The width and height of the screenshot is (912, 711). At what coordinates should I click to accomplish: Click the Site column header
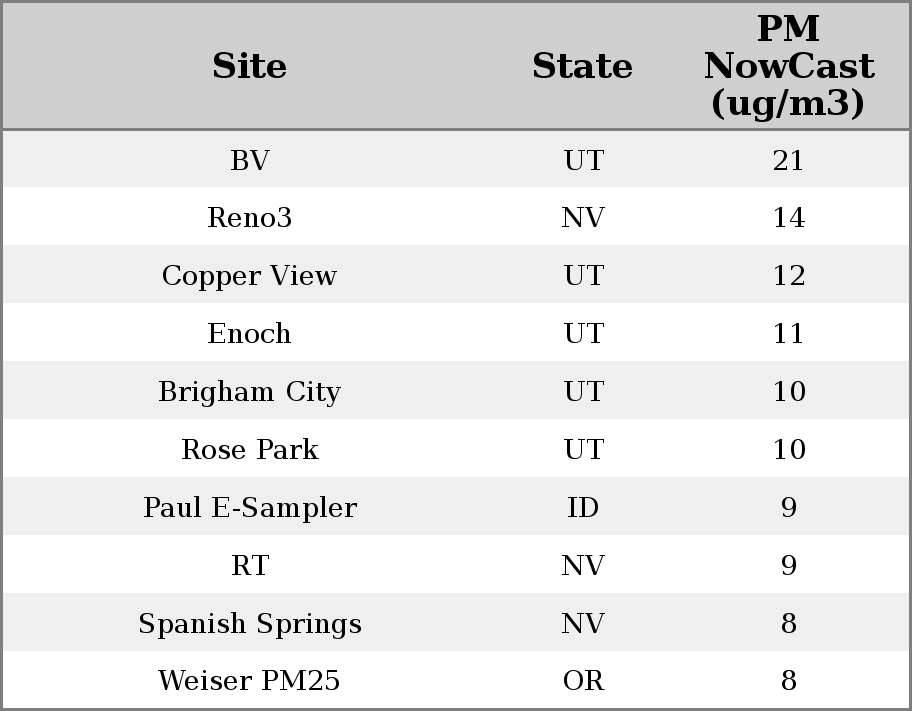pos(250,67)
